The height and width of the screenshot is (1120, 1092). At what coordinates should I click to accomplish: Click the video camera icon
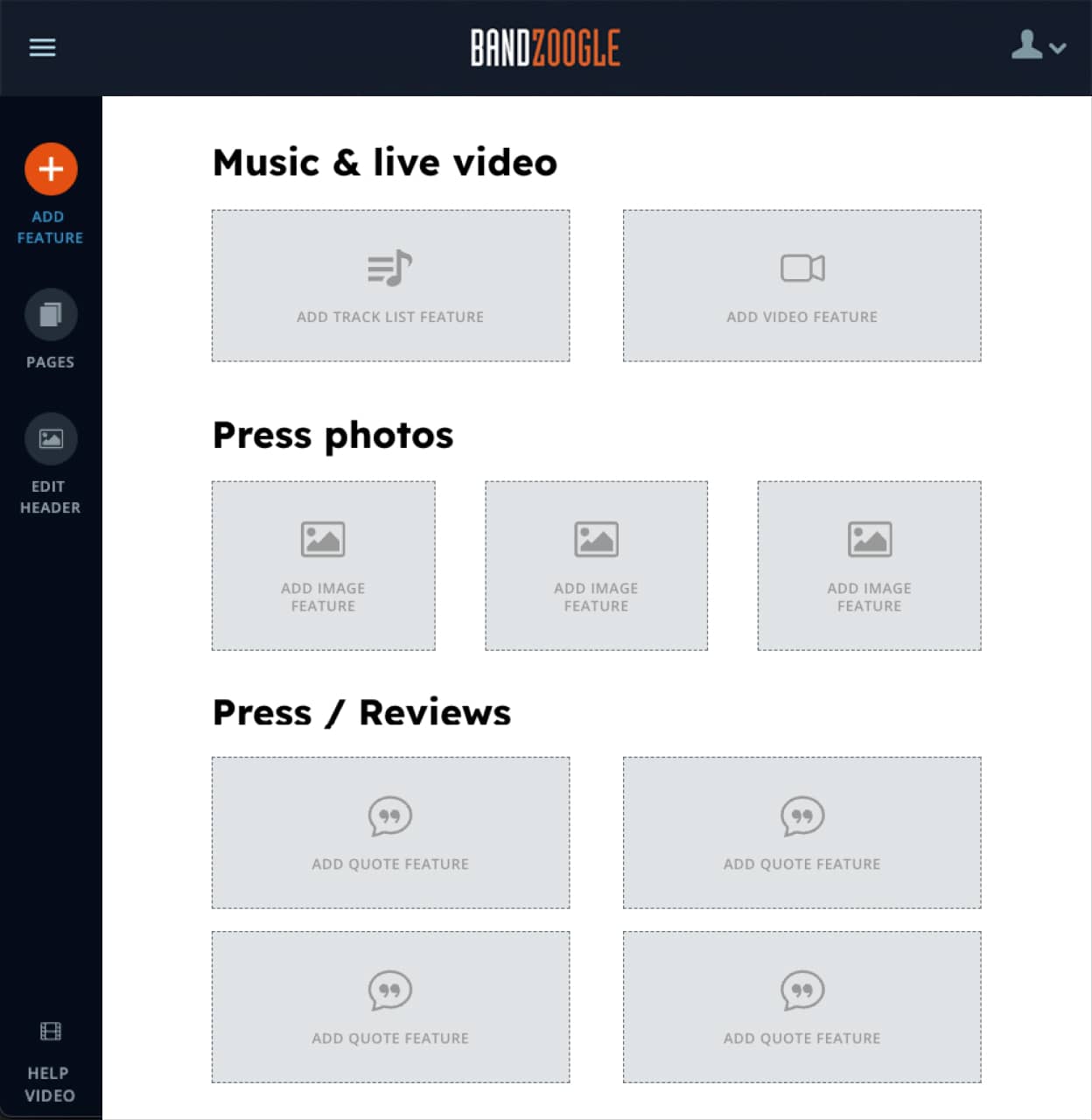coord(802,268)
